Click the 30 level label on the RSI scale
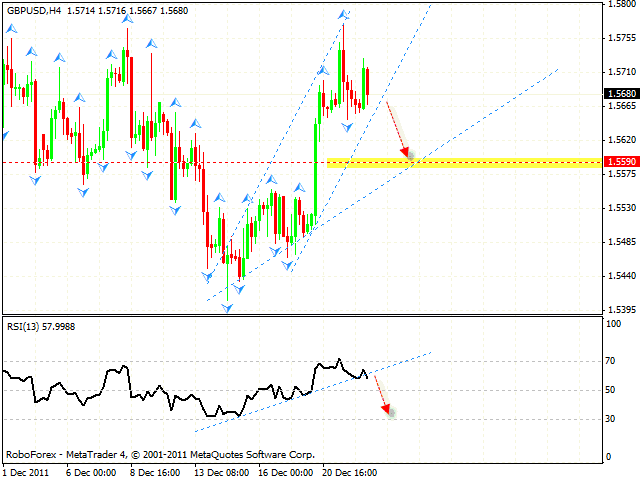Image resolution: width=640 pixels, height=480 pixels. click(x=610, y=419)
